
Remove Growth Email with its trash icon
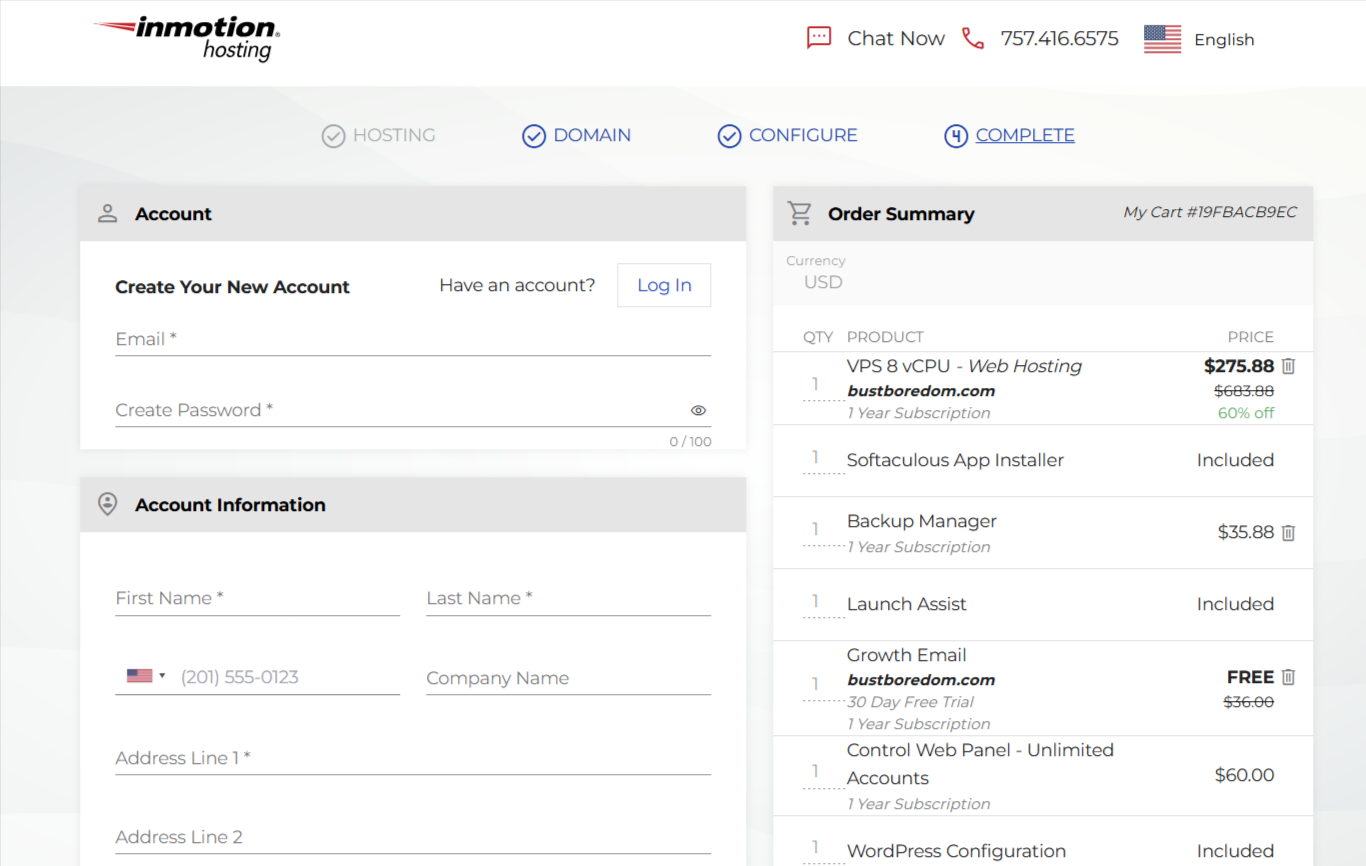coord(1288,677)
